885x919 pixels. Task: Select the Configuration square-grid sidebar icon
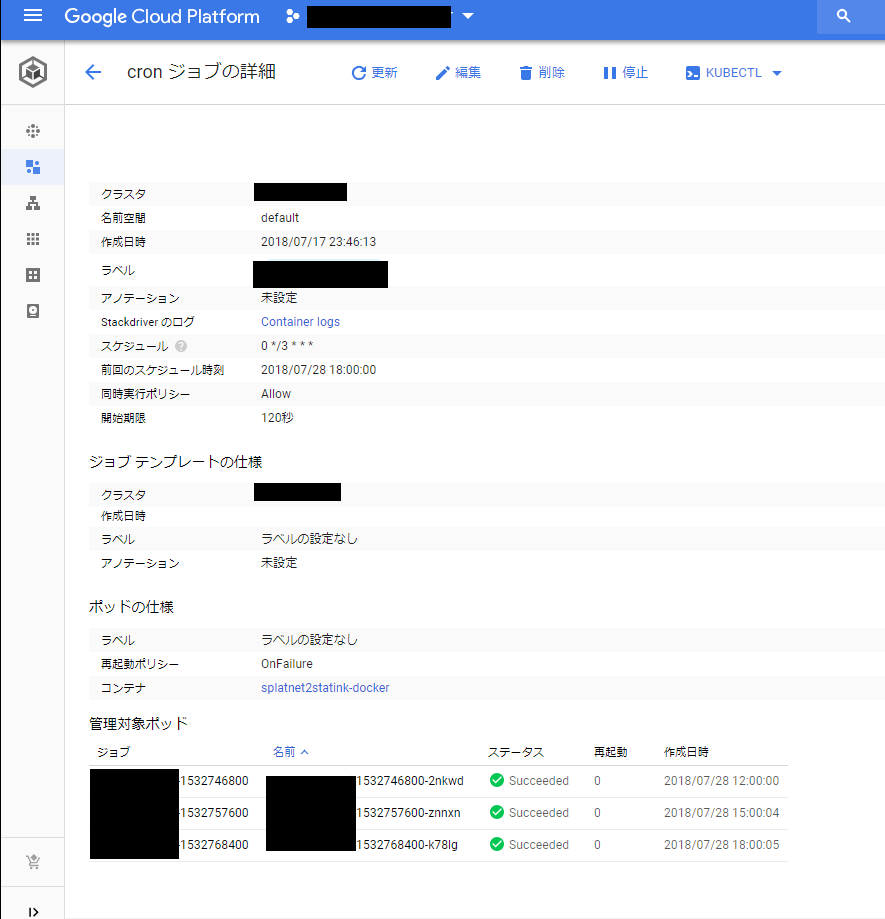coord(33,275)
